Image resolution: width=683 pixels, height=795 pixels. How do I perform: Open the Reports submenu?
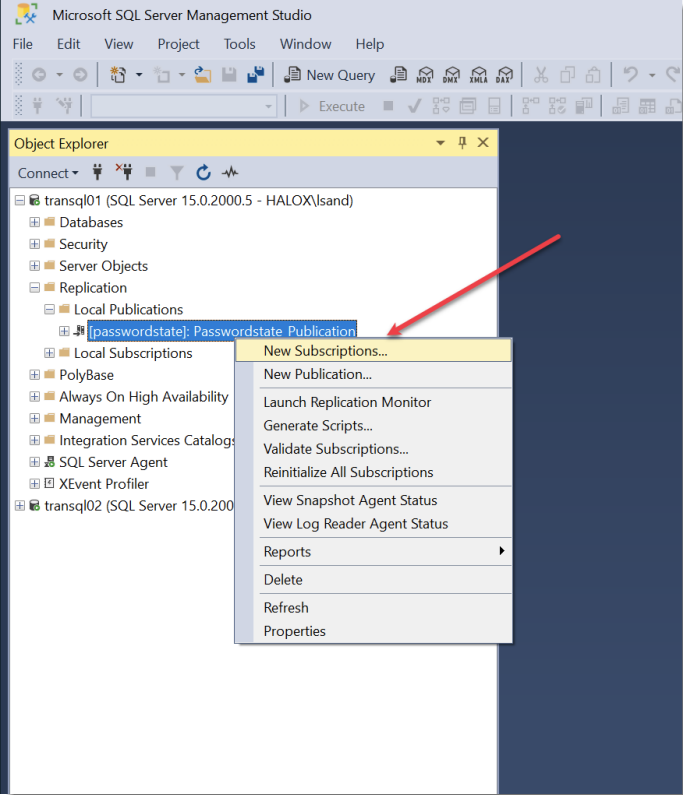tap(374, 552)
